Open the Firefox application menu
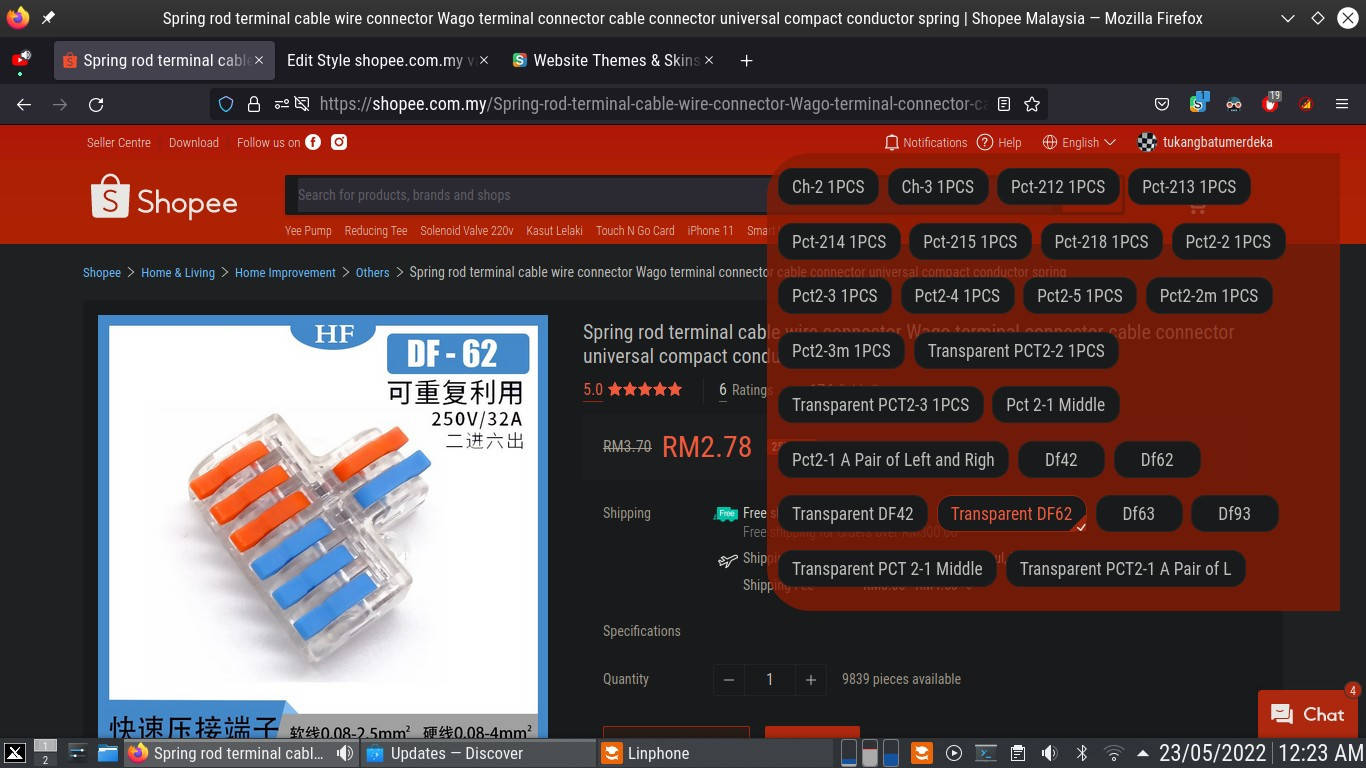Screen dimensions: 1366x768 [1341, 103]
